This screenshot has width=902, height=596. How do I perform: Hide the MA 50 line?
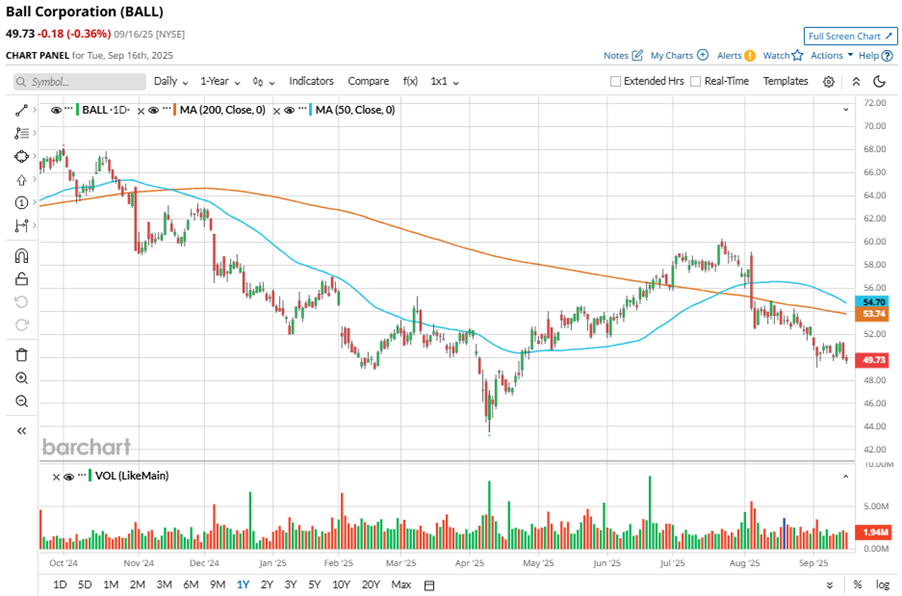(289, 110)
